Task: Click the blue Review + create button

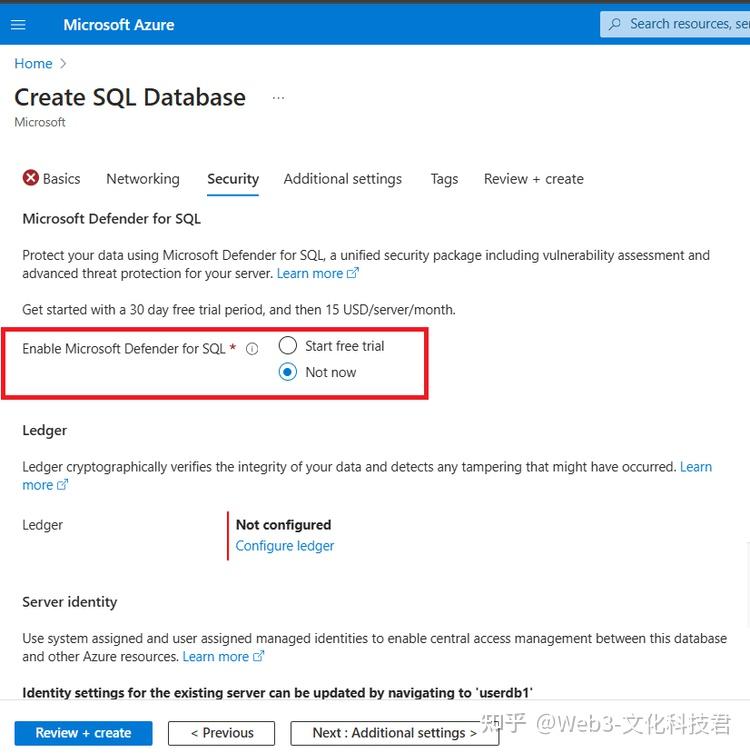Action: [x=83, y=733]
